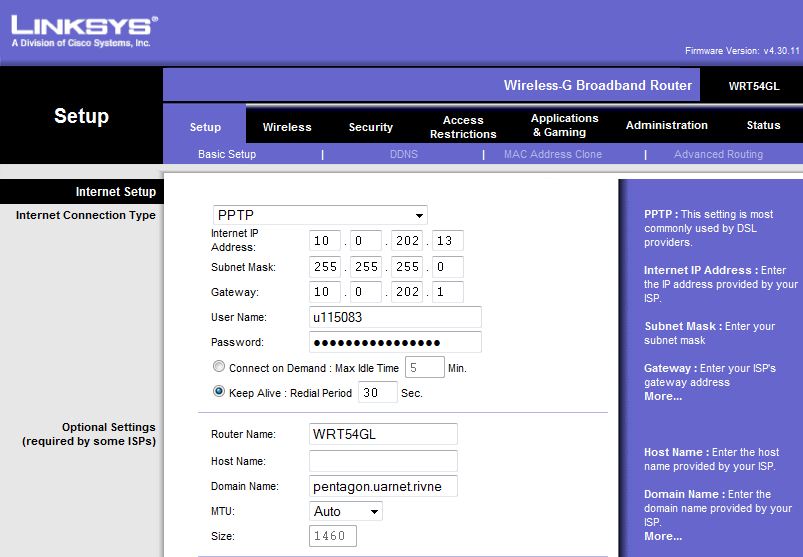The height and width of the screenshot is (557, 803).
Task: Click the Wireless-G Broadband Router title
Action: point(598,85)
